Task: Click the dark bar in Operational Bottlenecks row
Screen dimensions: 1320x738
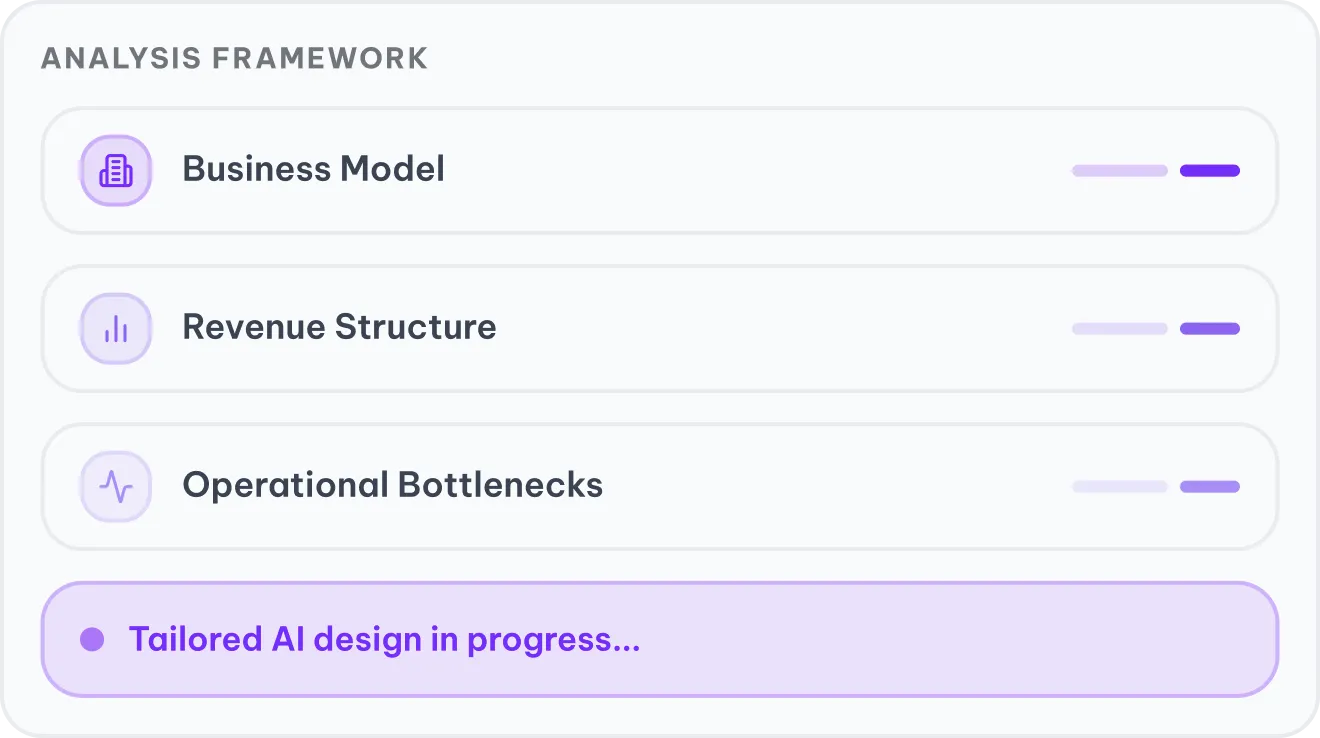Action: click(1209, 487)
